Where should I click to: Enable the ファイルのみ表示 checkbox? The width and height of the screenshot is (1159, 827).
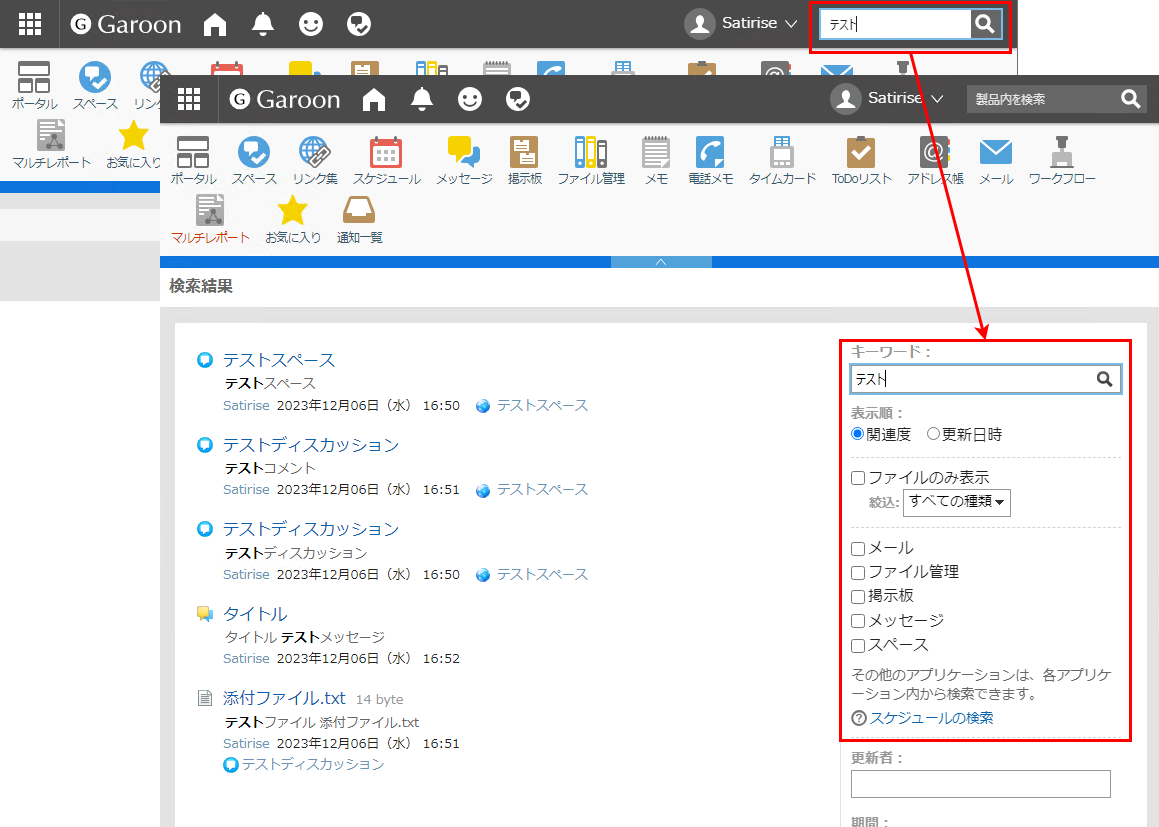857,477
